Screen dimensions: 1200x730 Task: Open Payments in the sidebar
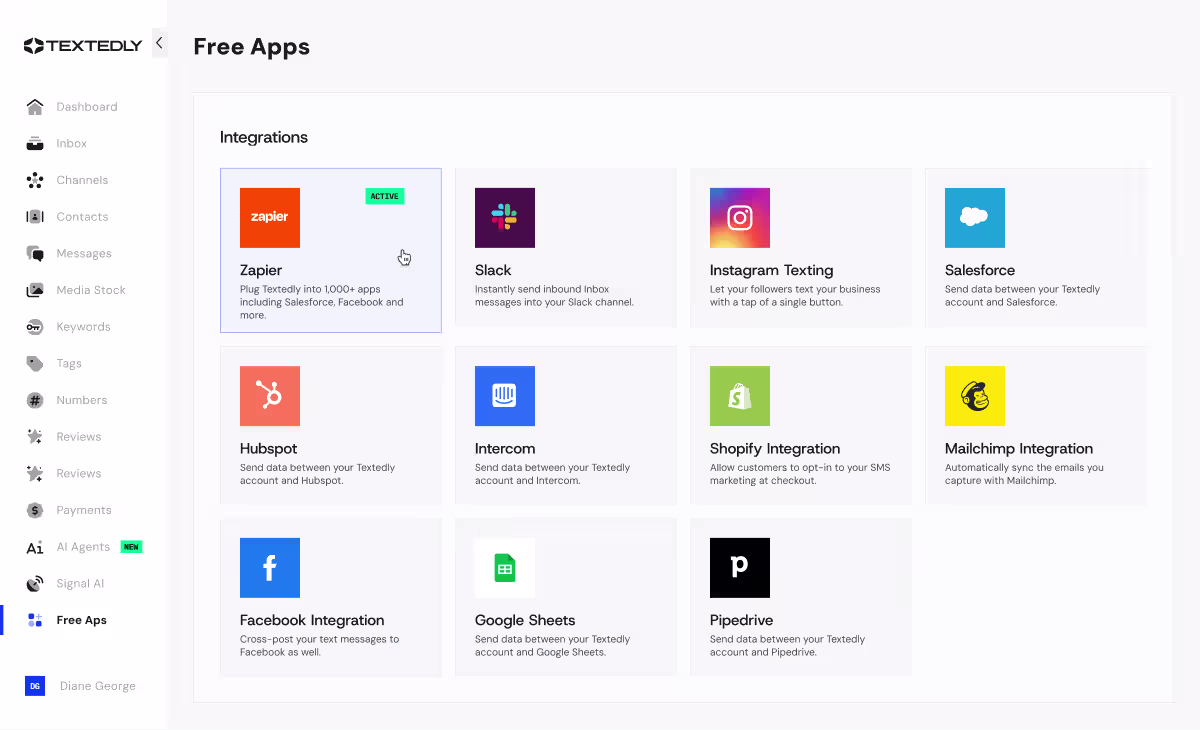84,510
